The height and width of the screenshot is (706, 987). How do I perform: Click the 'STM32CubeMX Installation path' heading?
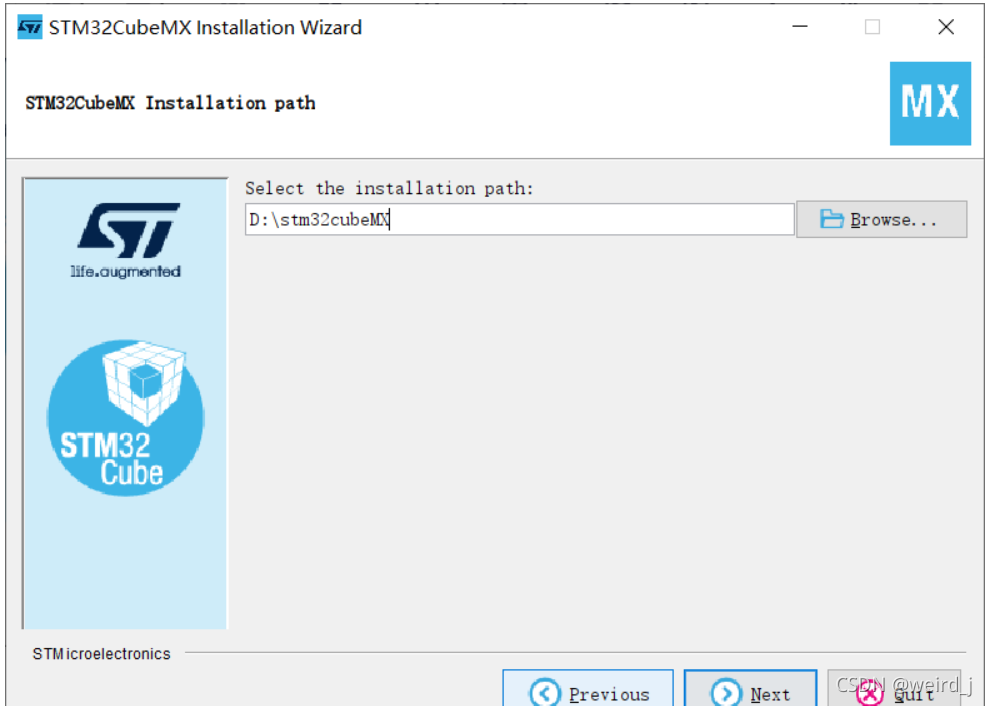click(170, 103)
